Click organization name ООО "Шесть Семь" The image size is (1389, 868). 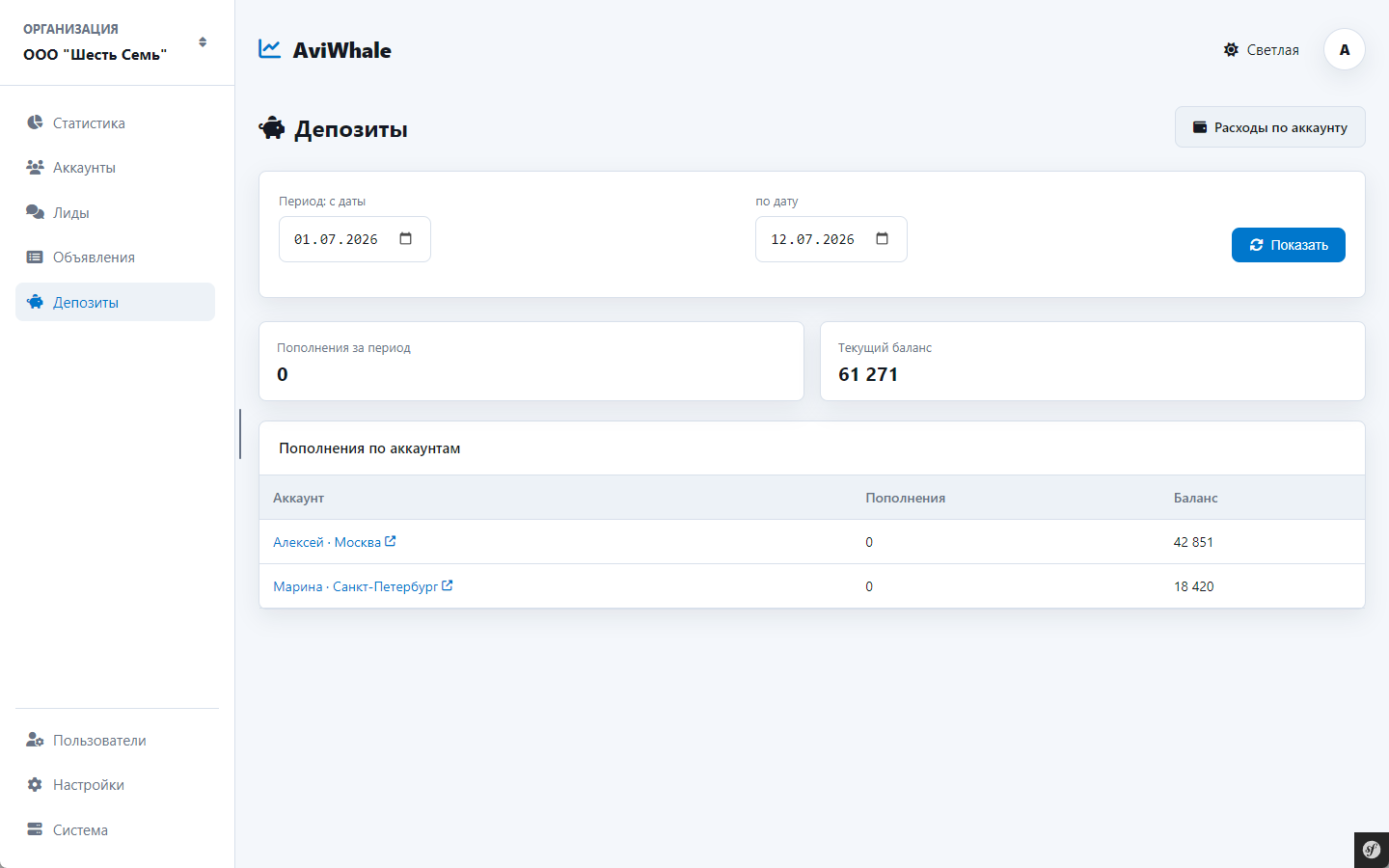point(95,55)
